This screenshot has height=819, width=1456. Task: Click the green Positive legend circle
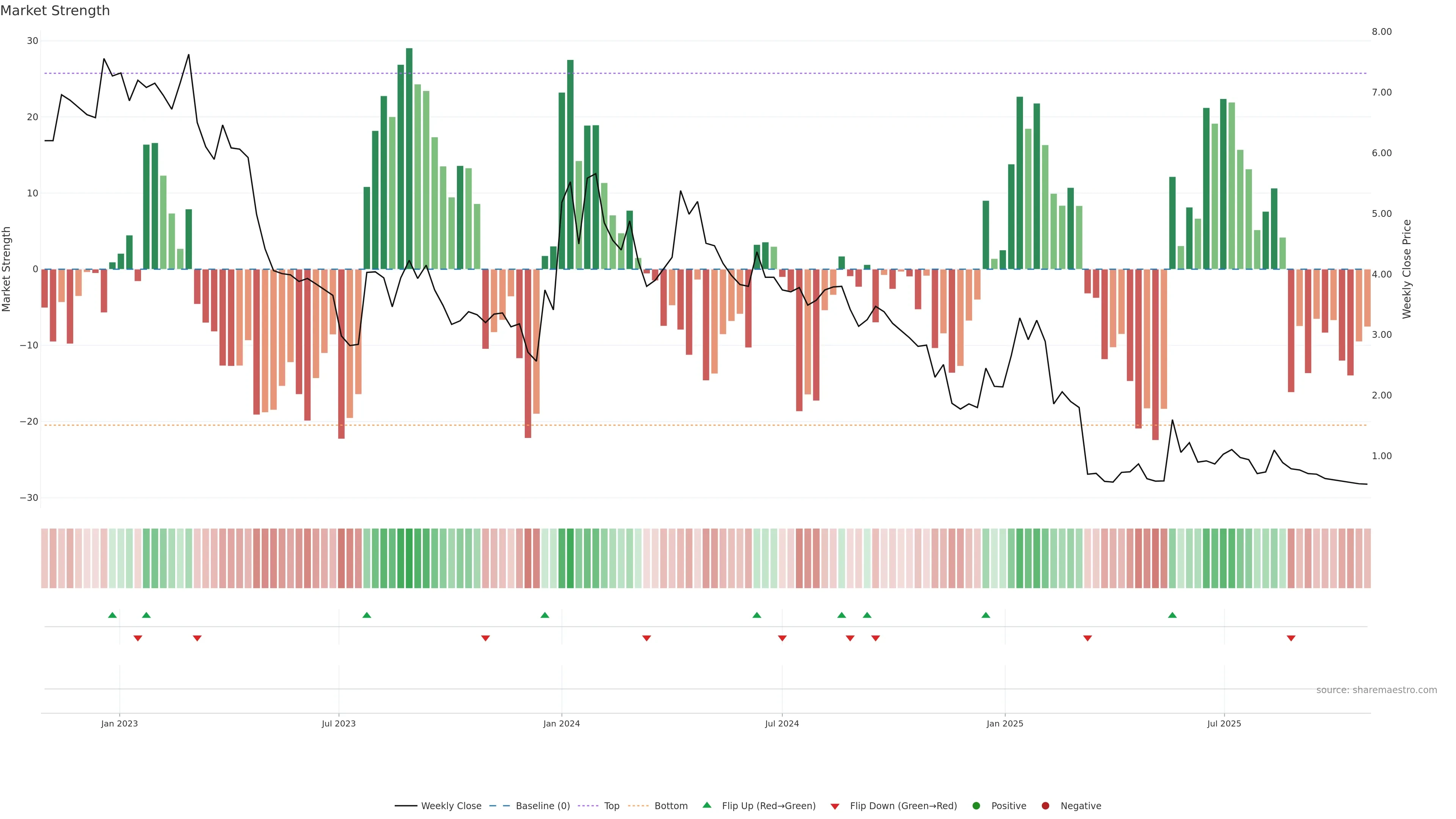976,806
